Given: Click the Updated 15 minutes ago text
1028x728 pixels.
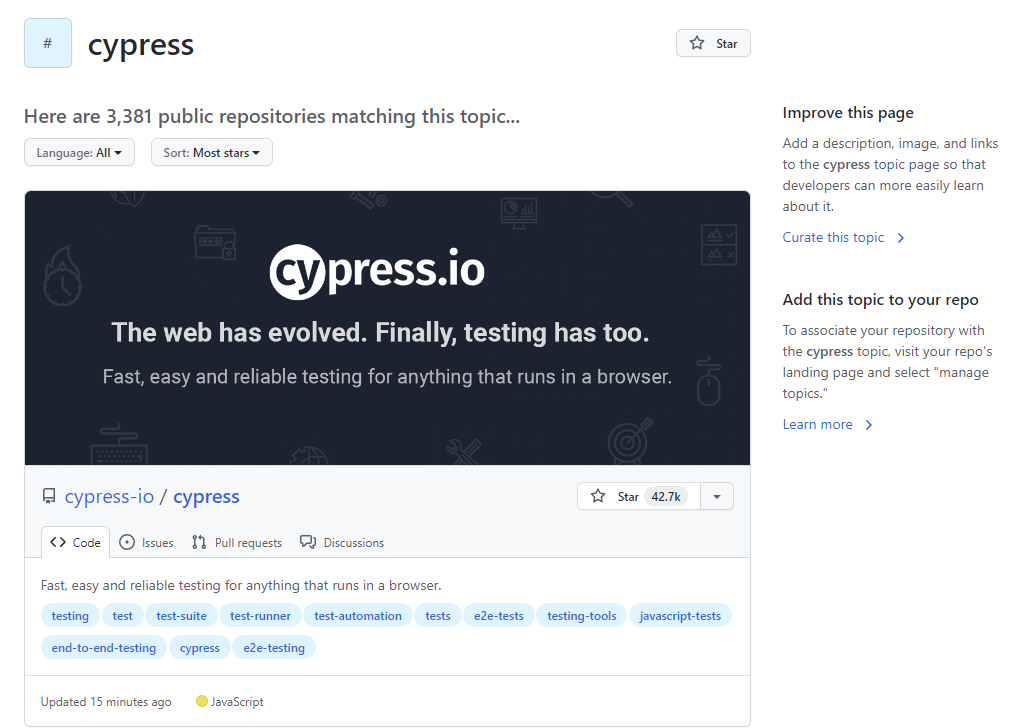Looking at the screenshot, I should click(106, 702).
